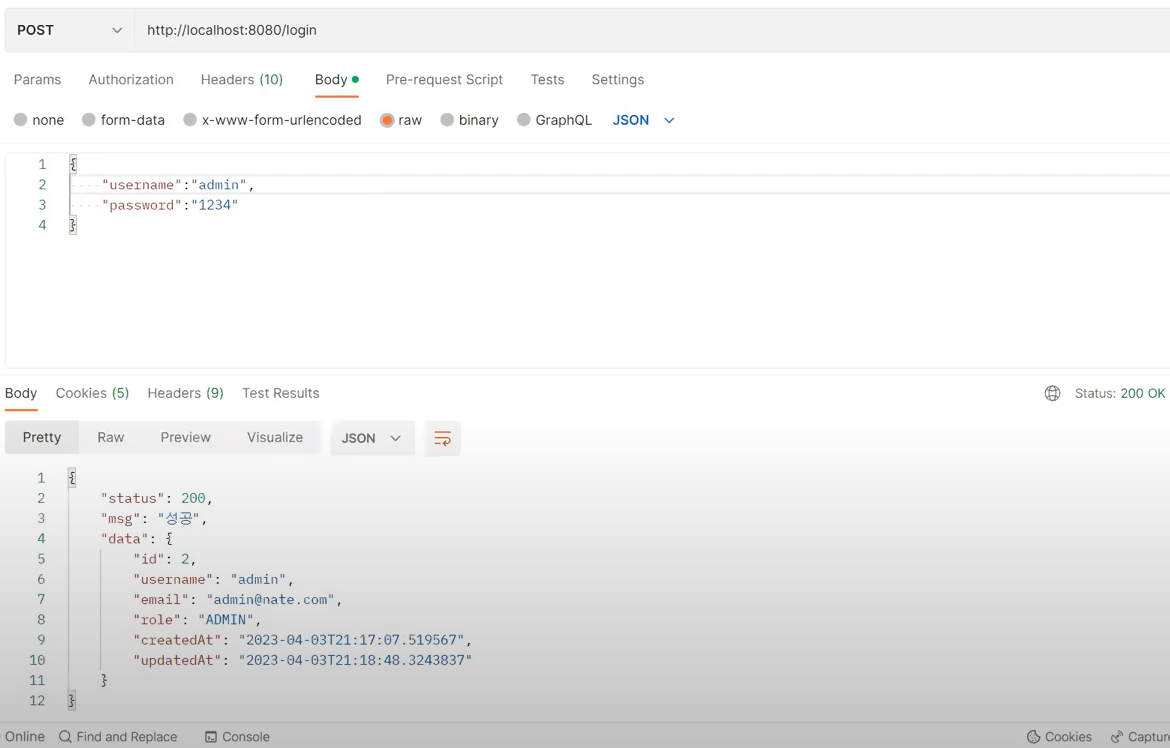
Task: Select the request Body tab
Action: pos(337,80)
